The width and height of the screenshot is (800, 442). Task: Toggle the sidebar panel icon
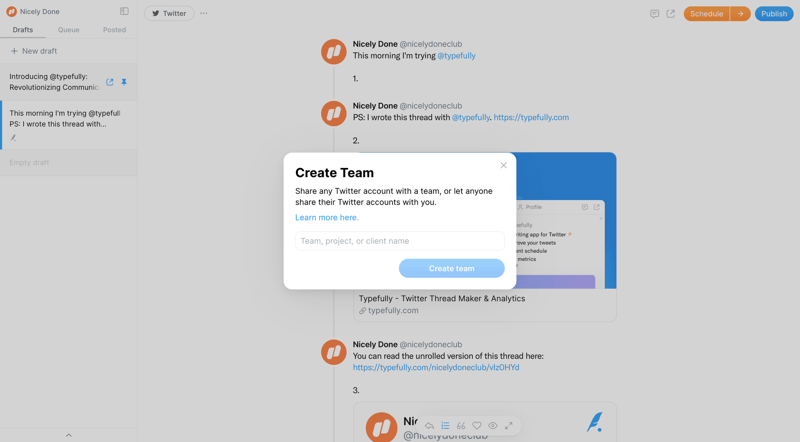pyautogui.click(x=124, y=11)
